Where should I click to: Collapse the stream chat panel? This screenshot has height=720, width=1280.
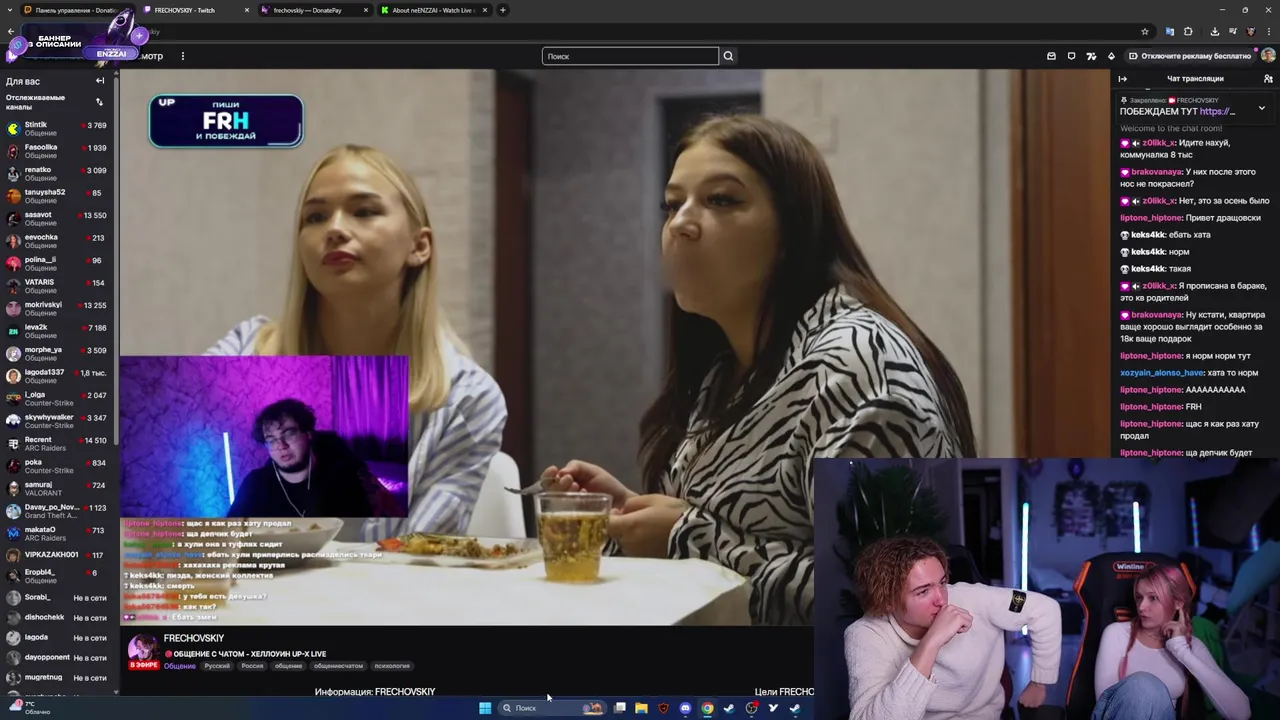click(x=1122, y=79)
